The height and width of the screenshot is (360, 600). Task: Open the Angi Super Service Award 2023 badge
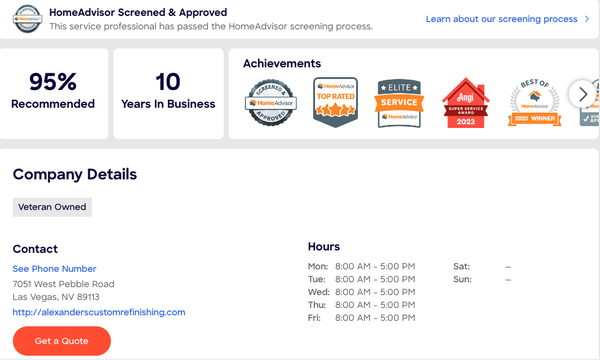point(466,103)
